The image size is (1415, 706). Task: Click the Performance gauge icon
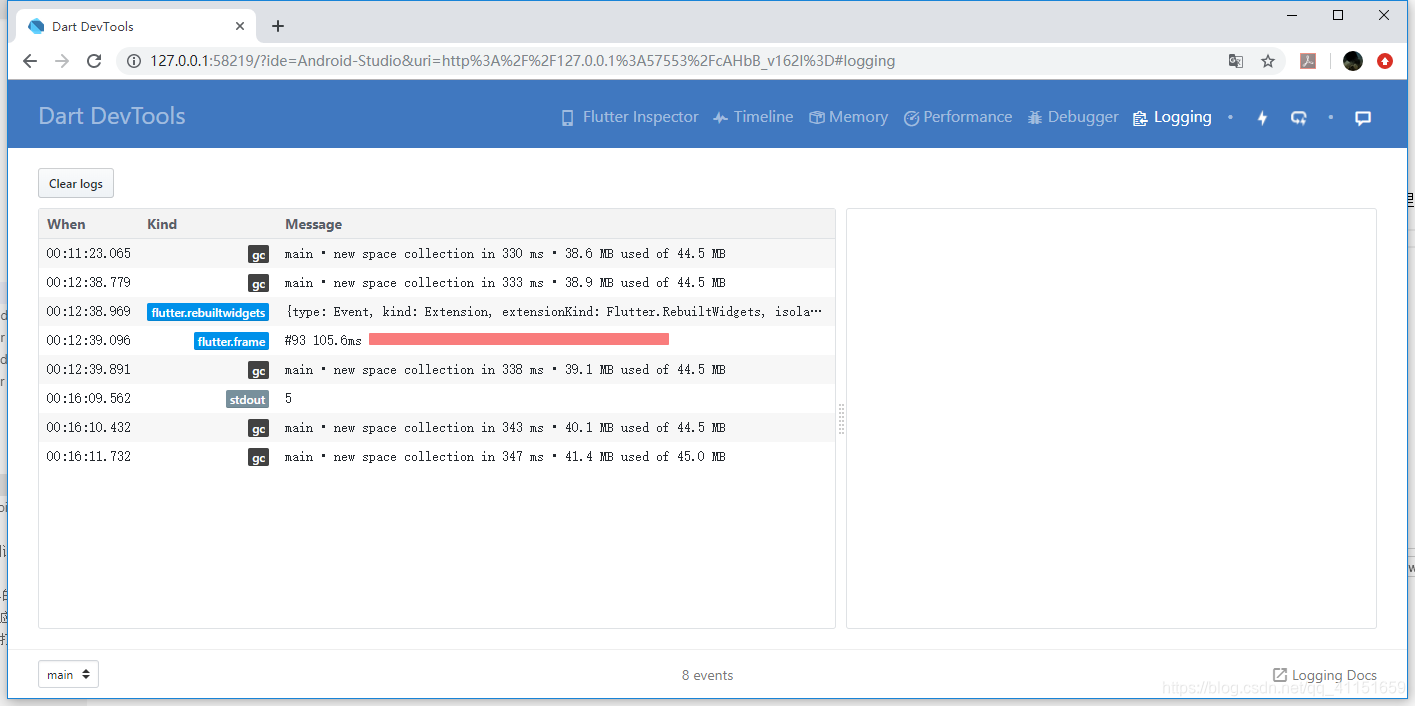(x=911, y=118)
